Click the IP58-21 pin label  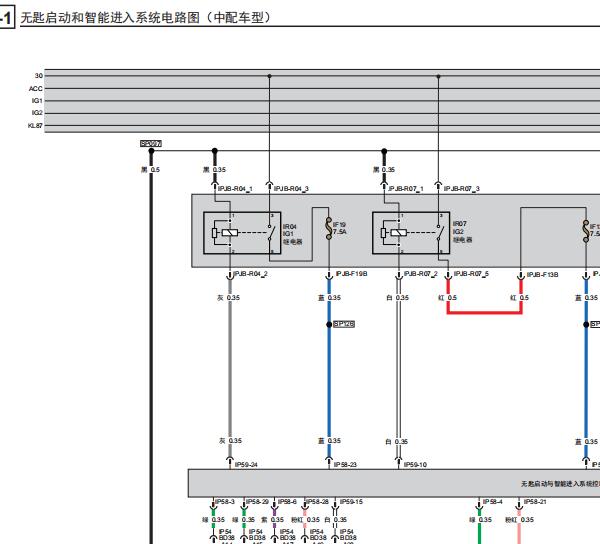coord(535,502)
